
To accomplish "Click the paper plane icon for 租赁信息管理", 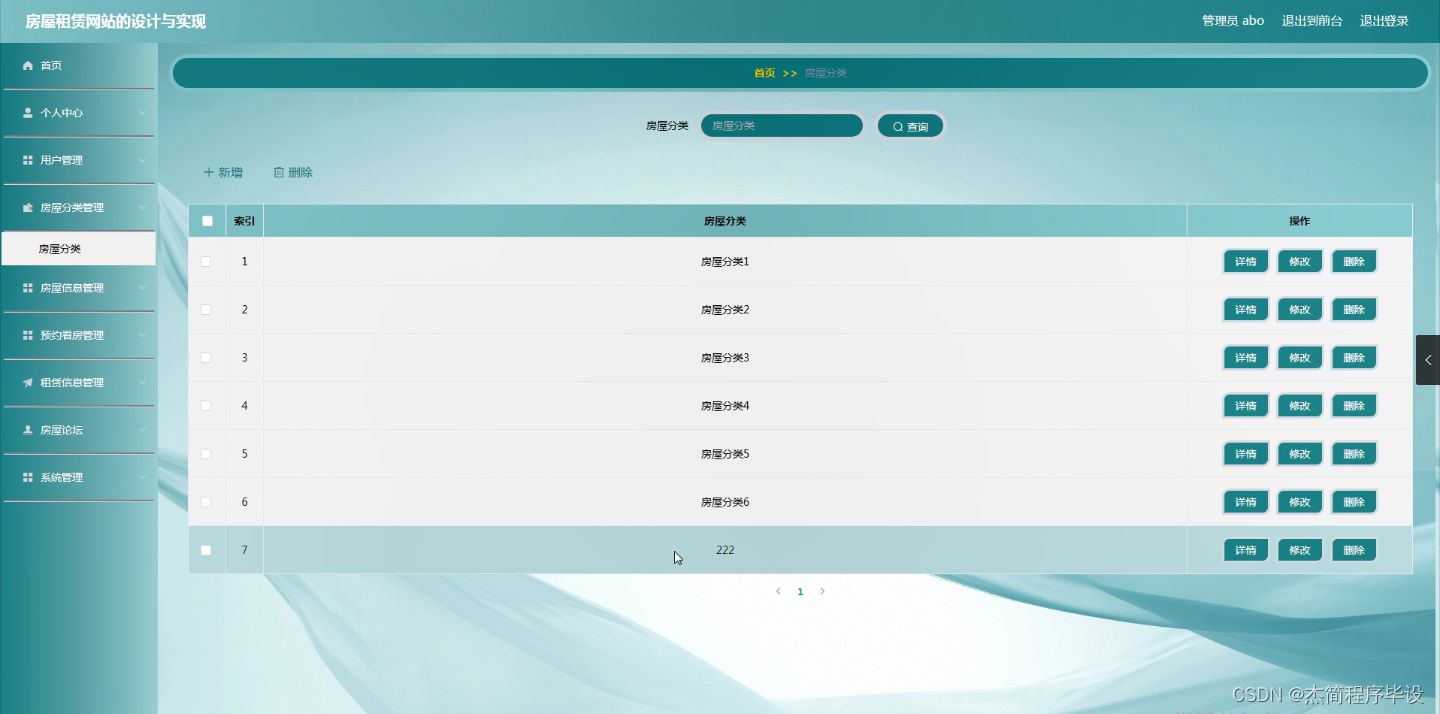I will (28, 383).
